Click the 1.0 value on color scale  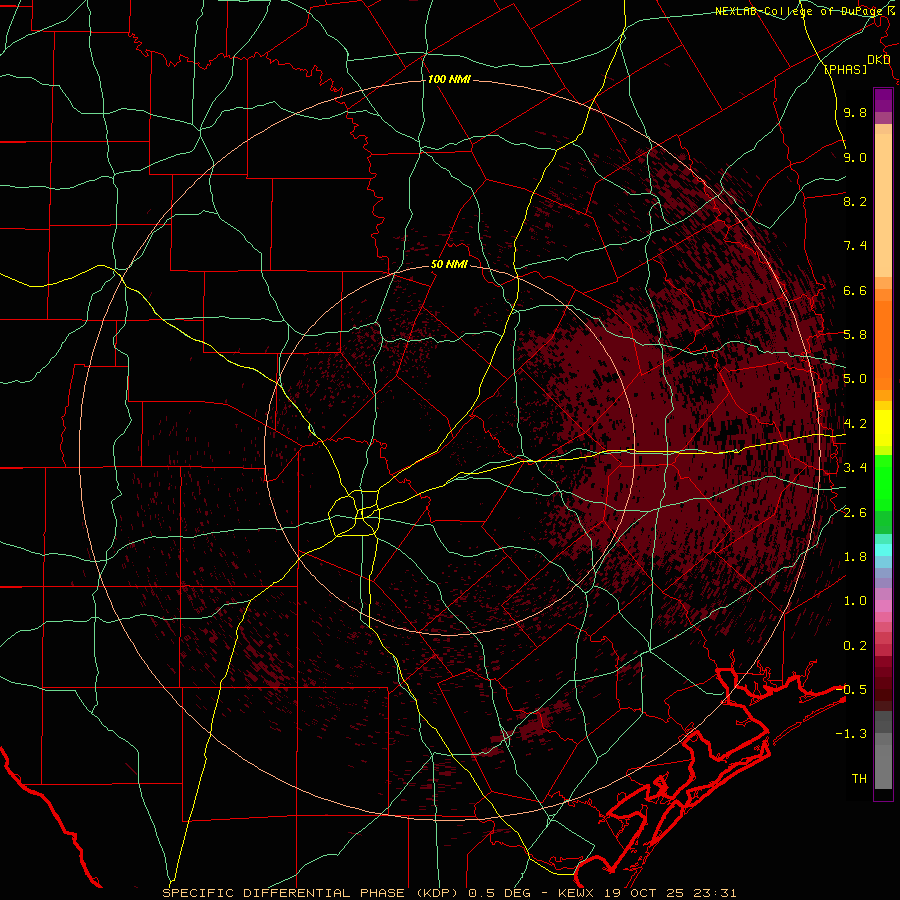[855, 601]
